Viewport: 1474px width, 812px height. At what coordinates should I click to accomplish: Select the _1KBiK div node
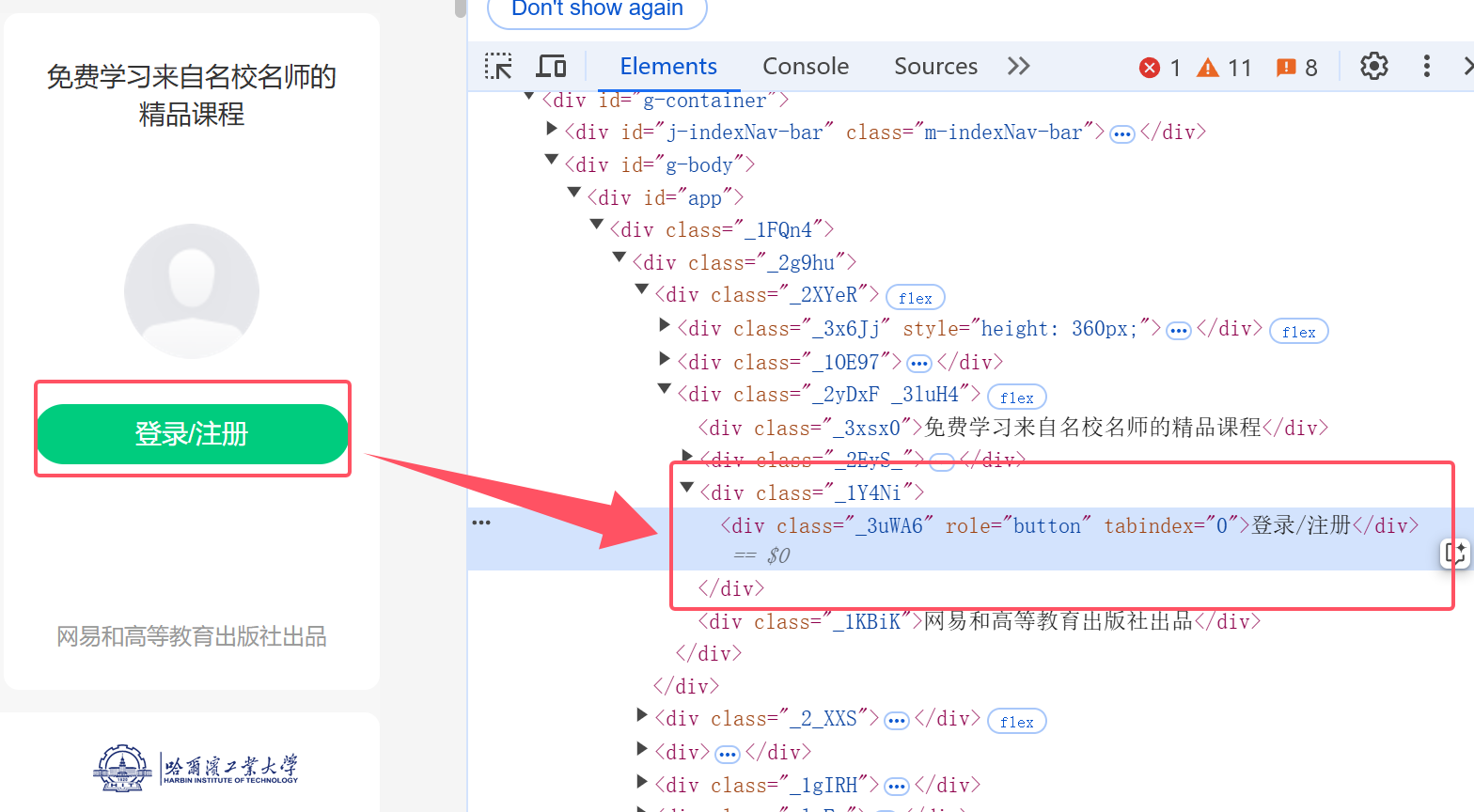coord(980,621)
